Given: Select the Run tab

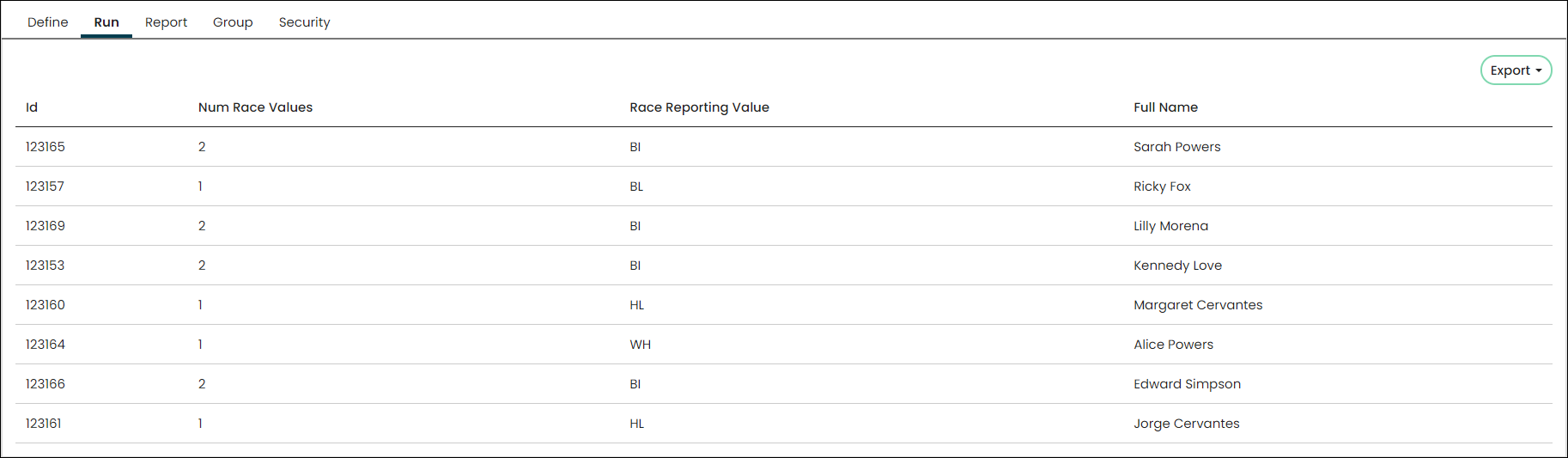Looking at the screenshot, I should (106, 22).
